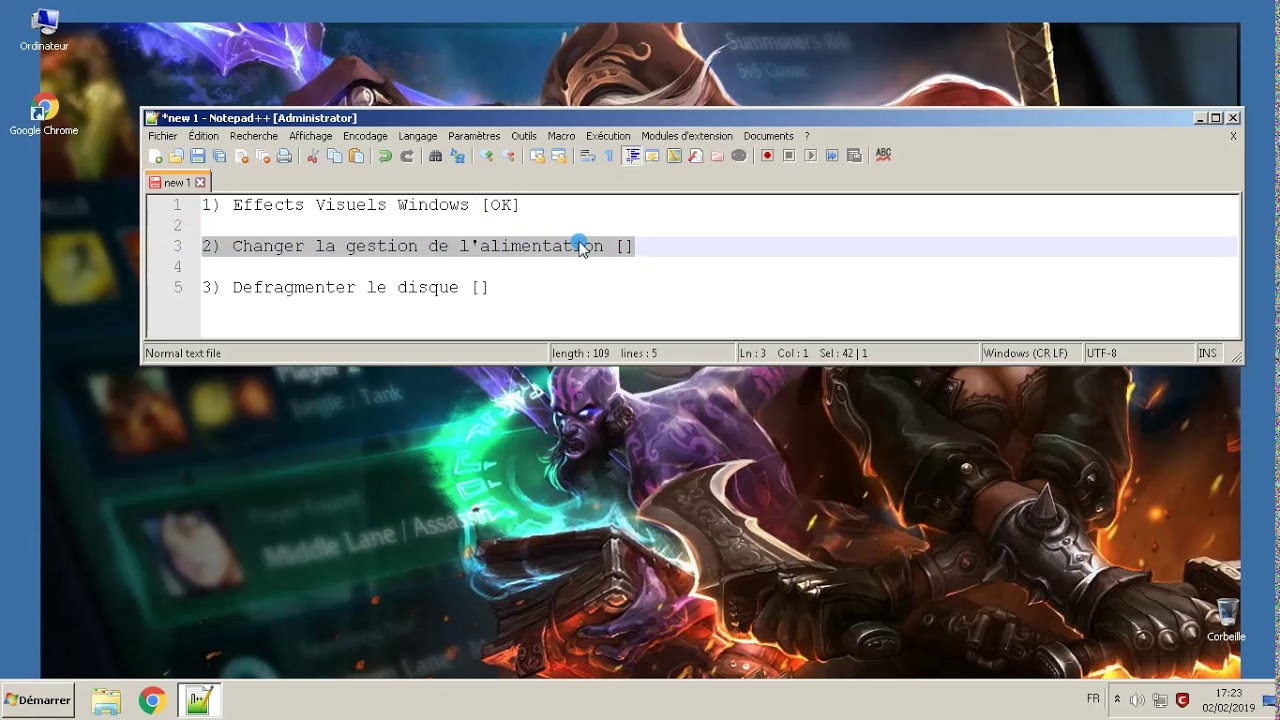Screen dimensions: 1280x720
Task: Open the Paramètres menu
Action: pyautogui.click(x=474, y=136)
